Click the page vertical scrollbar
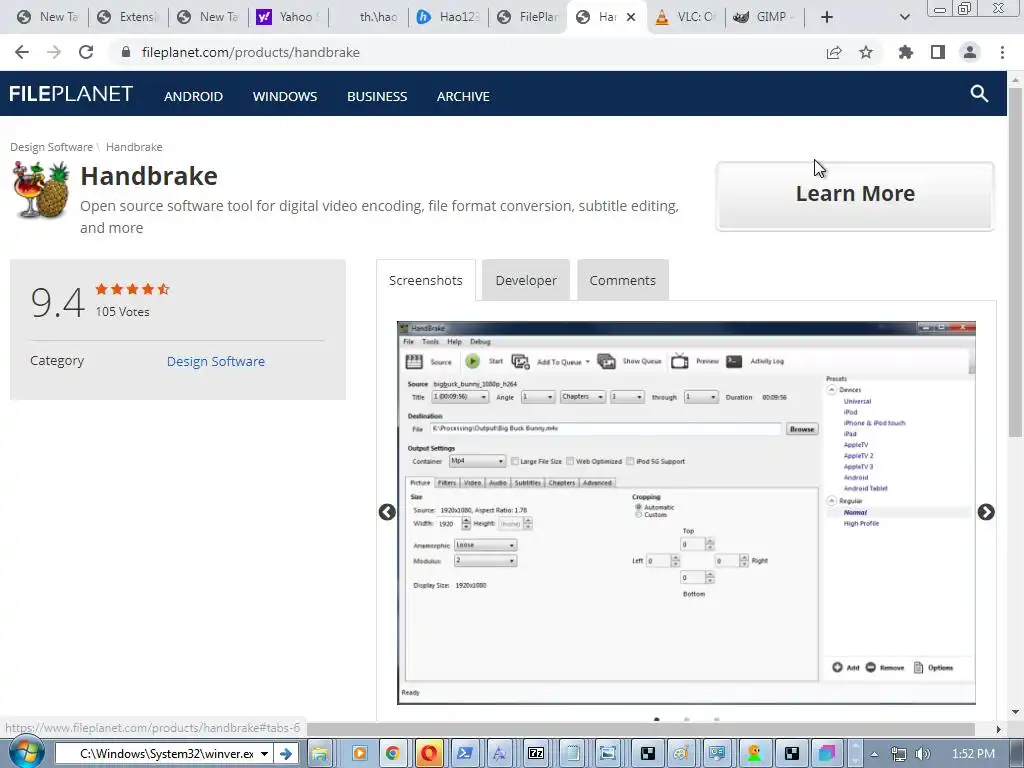The width and height of the screenshot is (1024, 768). coord(1015,261)
